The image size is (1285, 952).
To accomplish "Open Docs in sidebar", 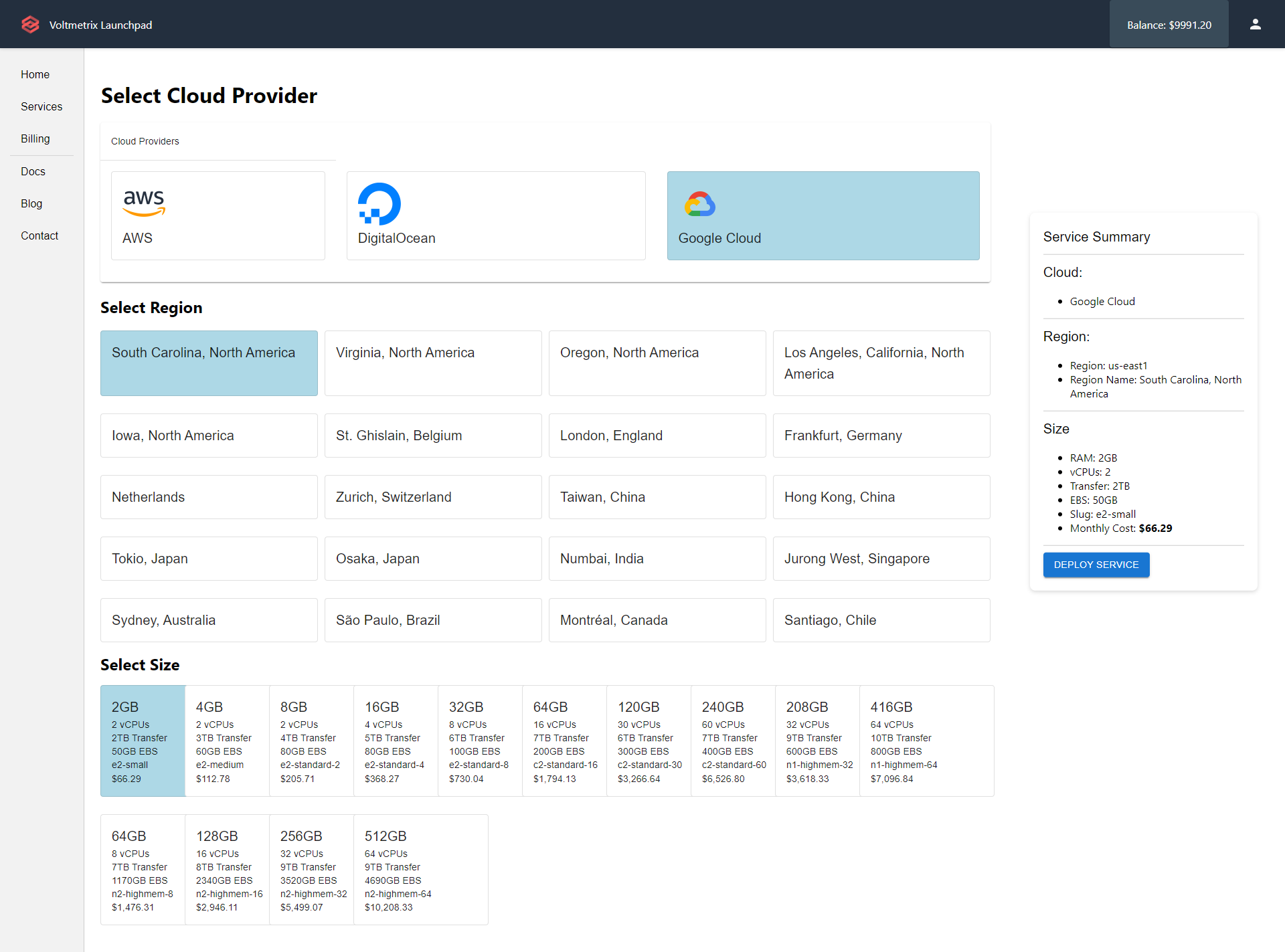I will click(x=33, y=171).
